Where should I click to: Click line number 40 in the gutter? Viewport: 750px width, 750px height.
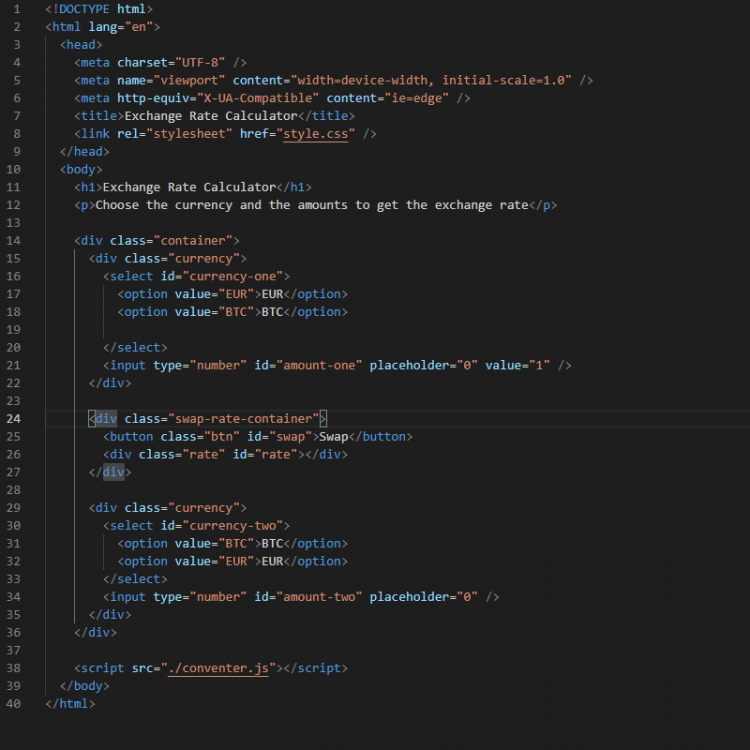click(13, 704)
